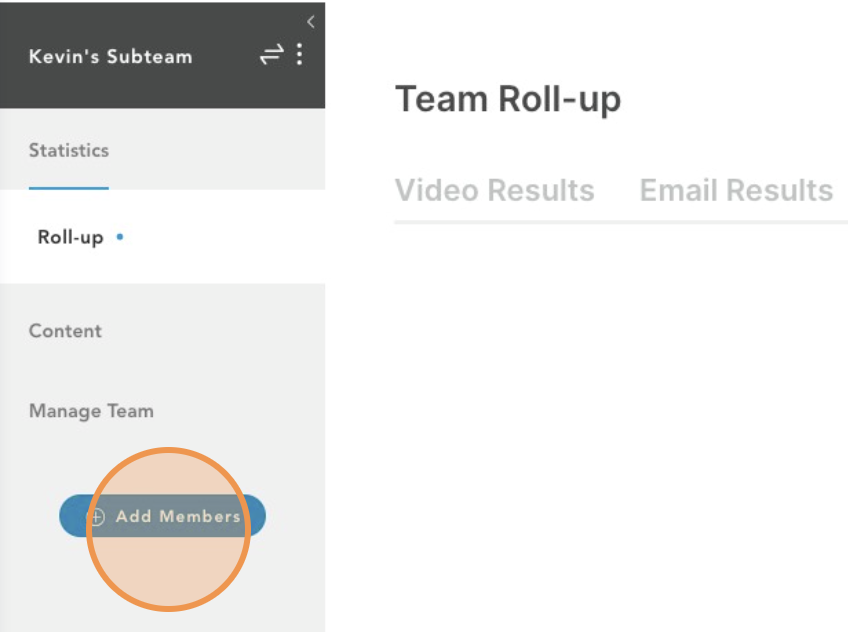Click the Team Roll-up page heading
The width and height of the screenshot is (848, 632).
508,99
